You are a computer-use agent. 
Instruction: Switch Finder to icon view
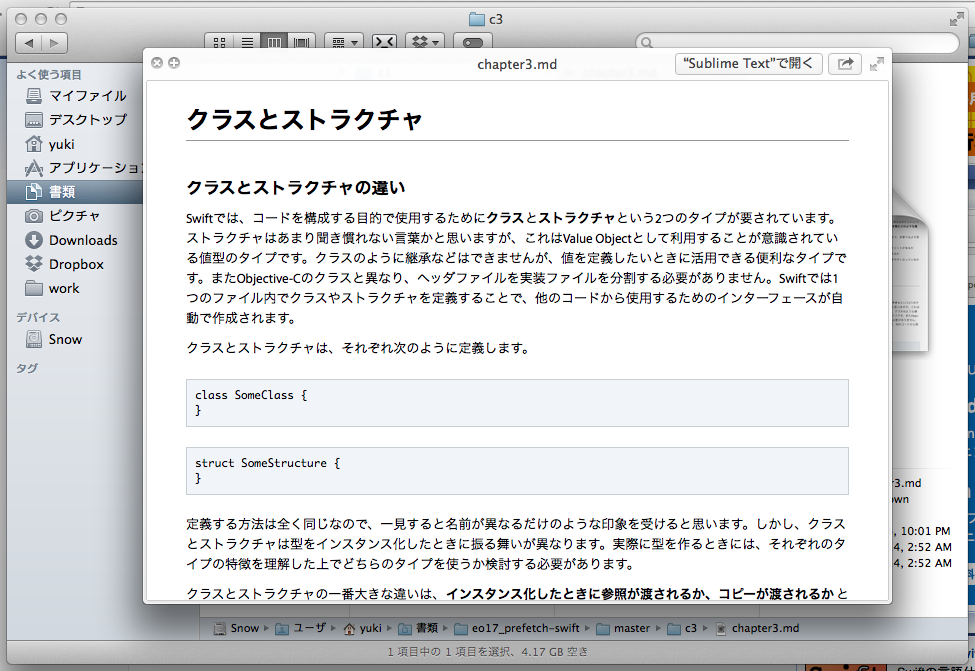coord(219,43)
